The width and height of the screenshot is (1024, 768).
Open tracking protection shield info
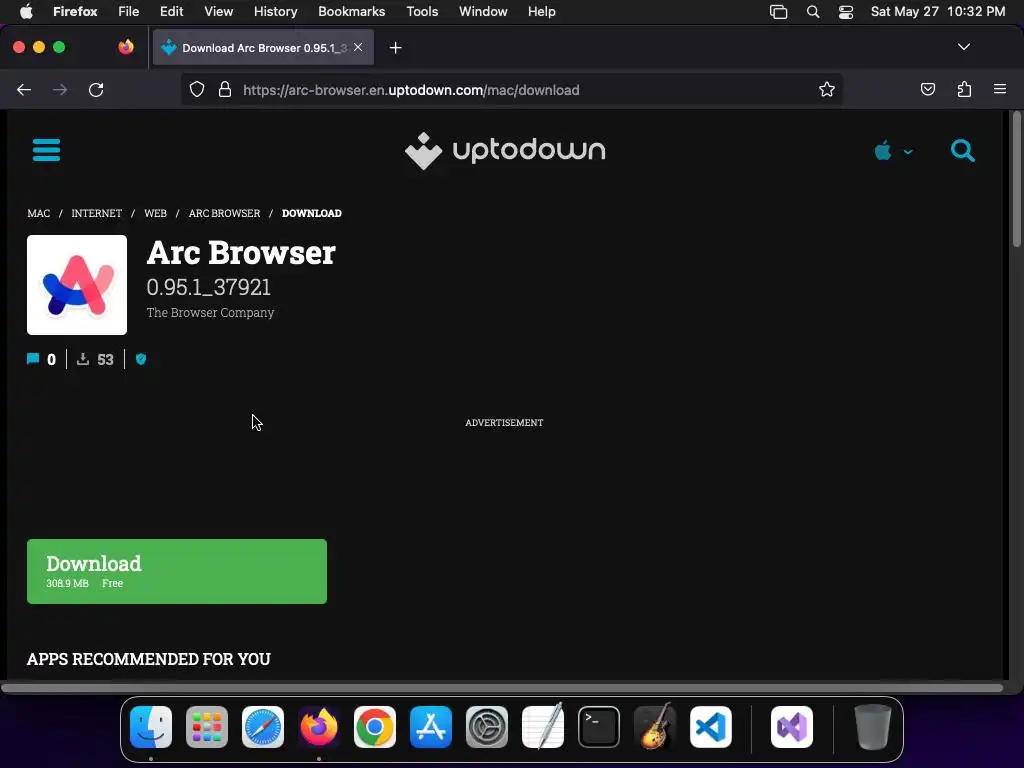(197, 89)
